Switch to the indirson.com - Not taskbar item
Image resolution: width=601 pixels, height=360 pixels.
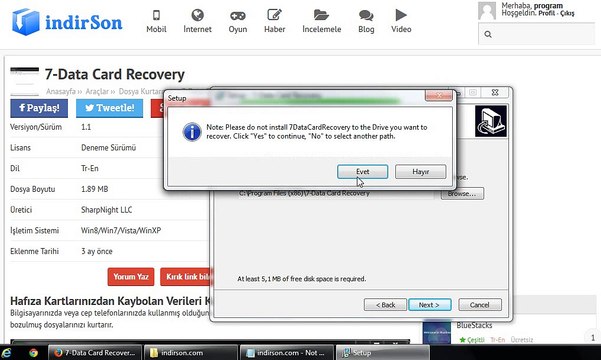coord(286,352)
